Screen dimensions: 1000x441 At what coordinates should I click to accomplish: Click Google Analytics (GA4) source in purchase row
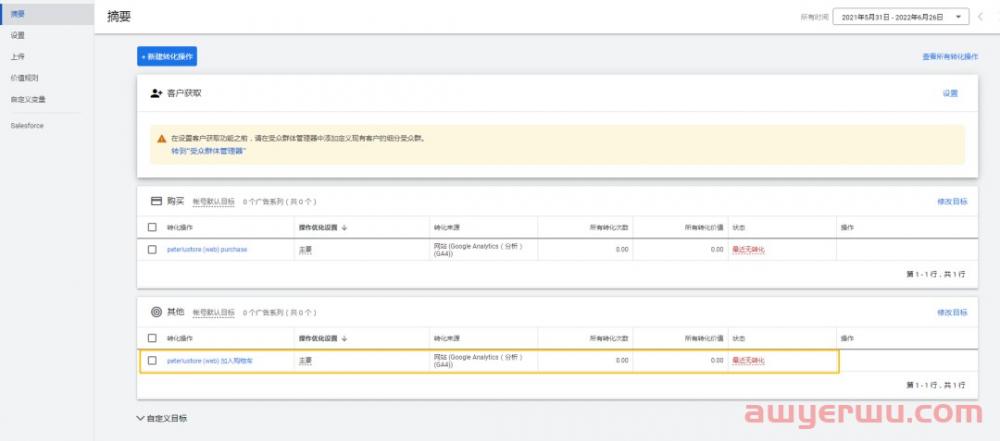click(x=478, y=250)
